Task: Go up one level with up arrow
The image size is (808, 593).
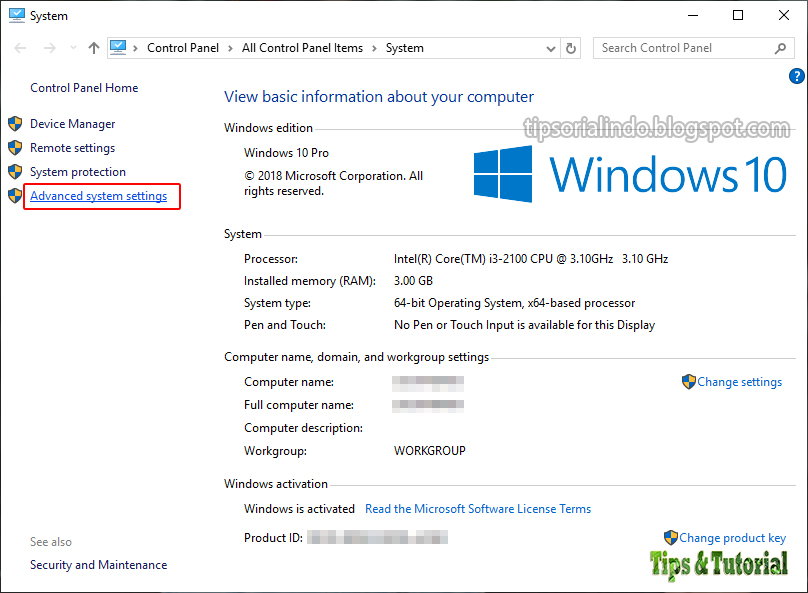Action: 93,48
